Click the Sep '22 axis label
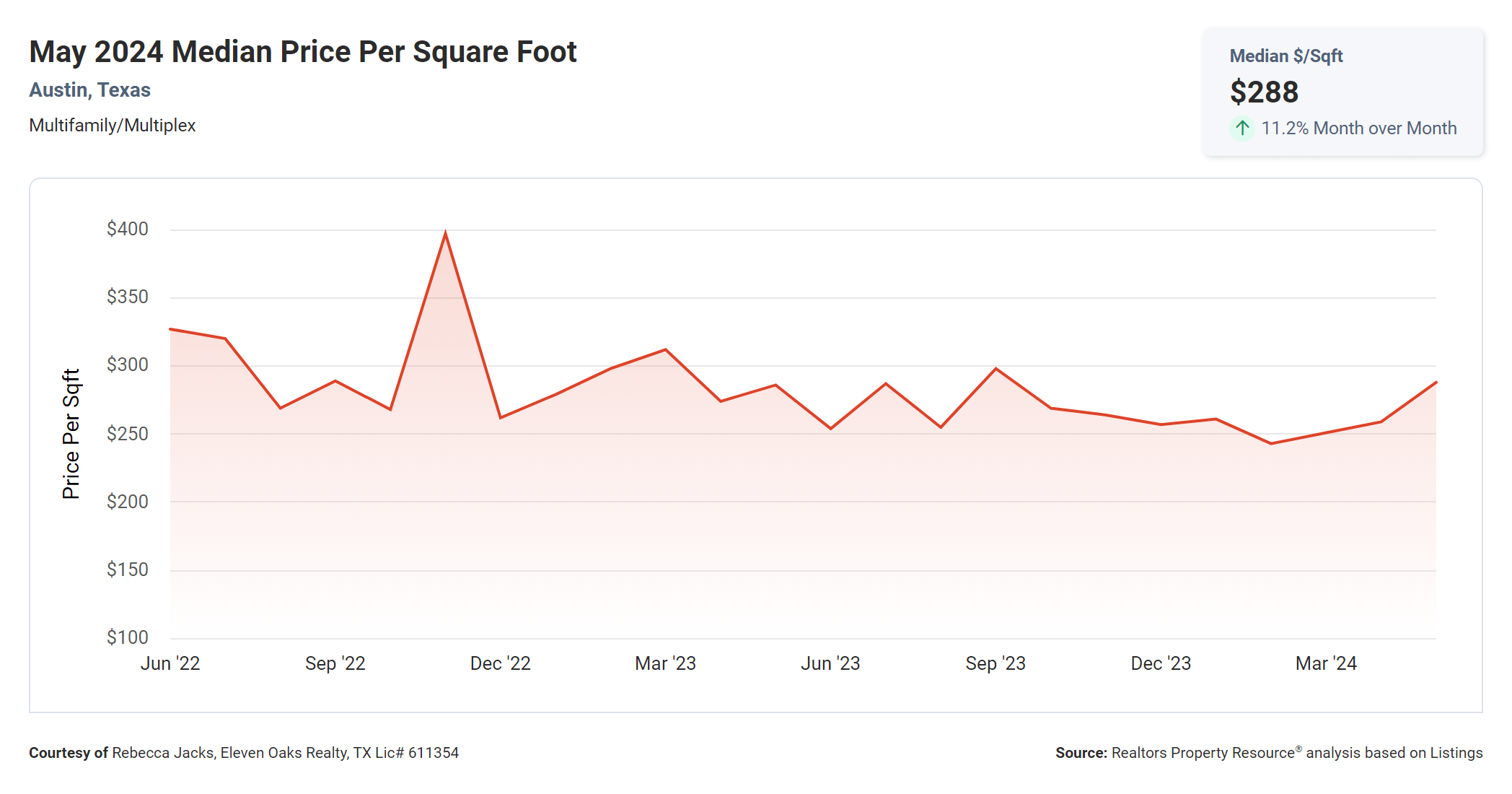 (x=335, y=663)
